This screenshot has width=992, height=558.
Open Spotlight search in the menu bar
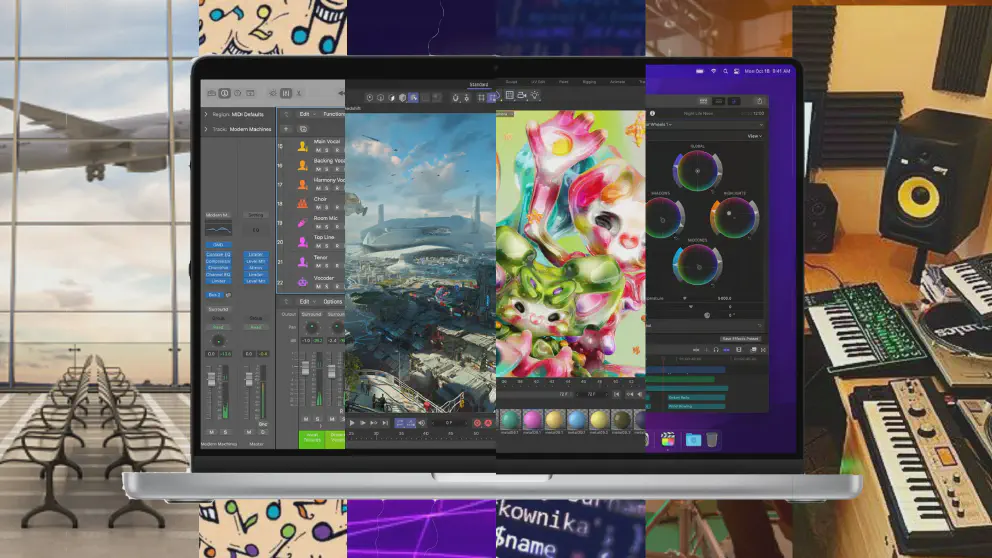pos(725,71)
